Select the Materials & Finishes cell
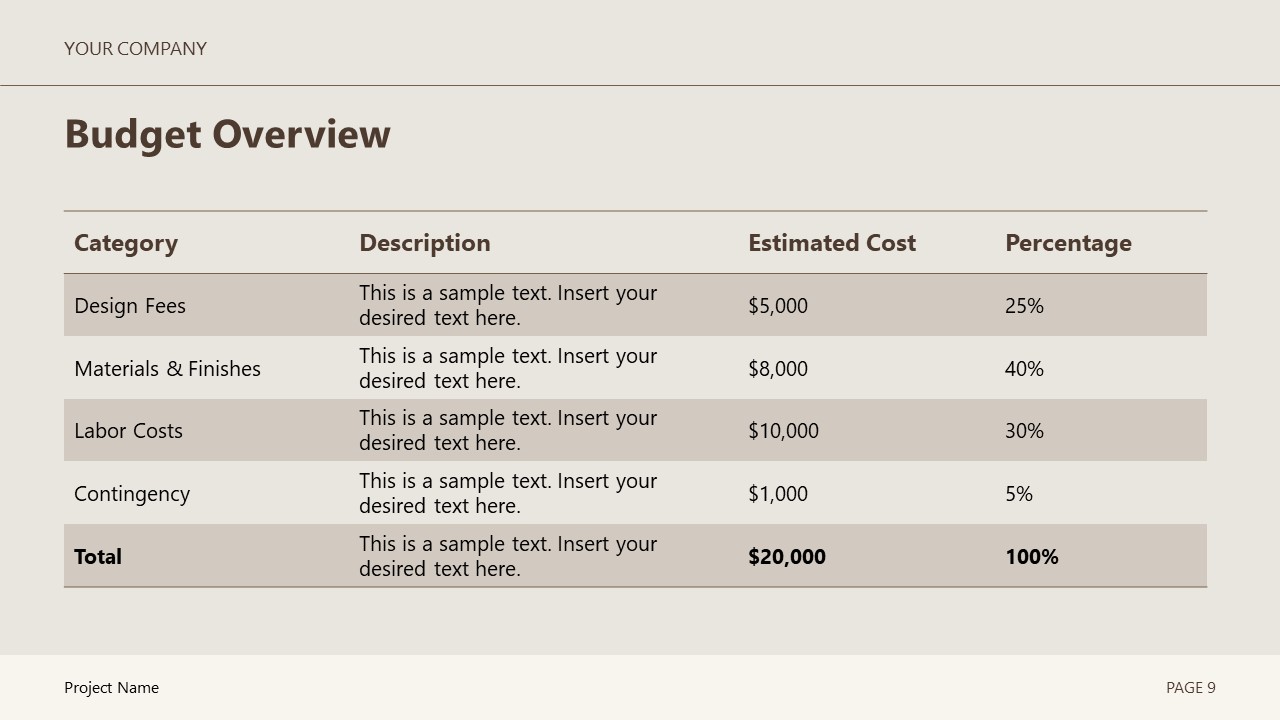The width and height of the screenshot is (1280, 720). 167,369
